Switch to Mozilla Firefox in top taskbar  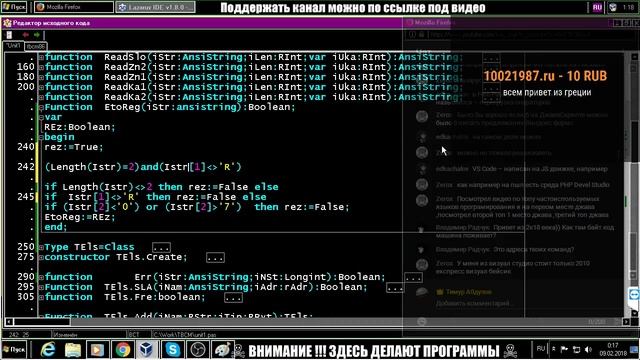[73, 7]
